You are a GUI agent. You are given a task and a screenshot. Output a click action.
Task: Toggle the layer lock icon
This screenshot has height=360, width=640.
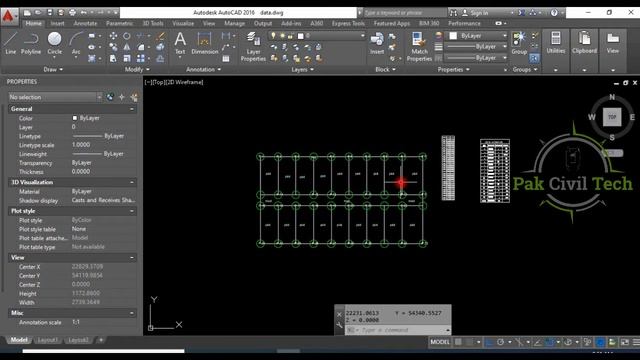point(290,36)
